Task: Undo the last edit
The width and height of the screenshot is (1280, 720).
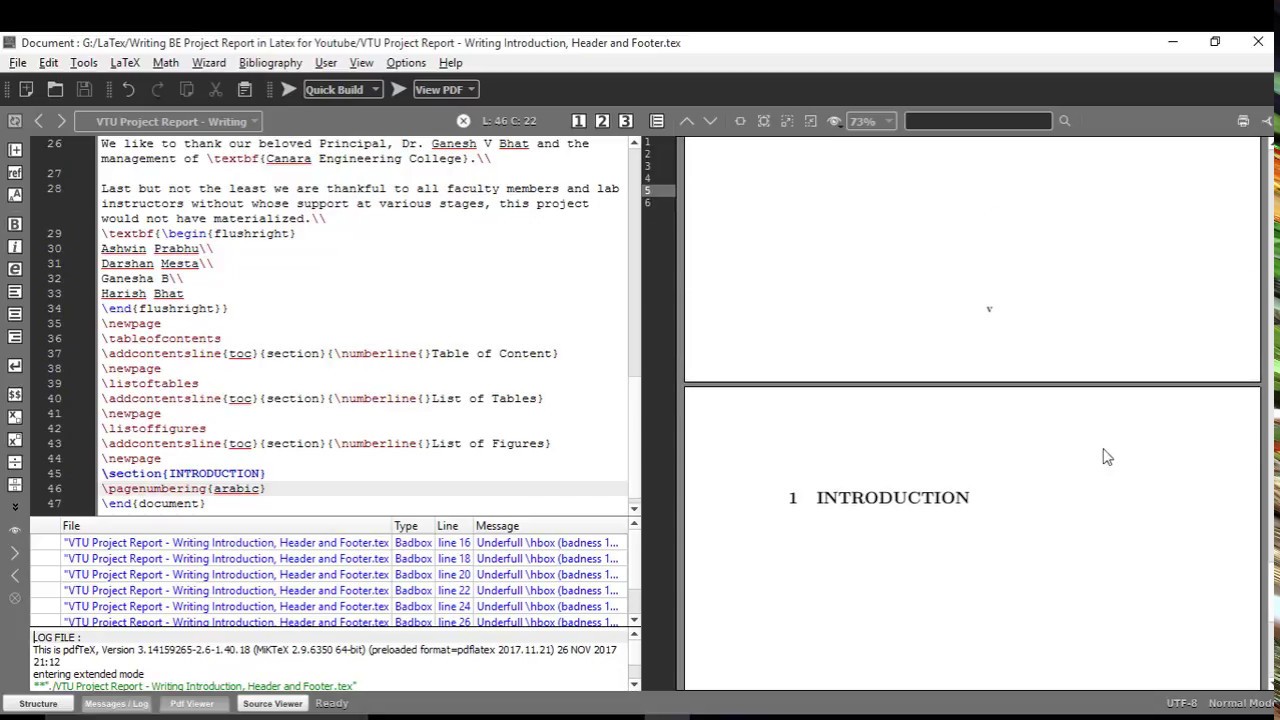Action: pos(128,90)
